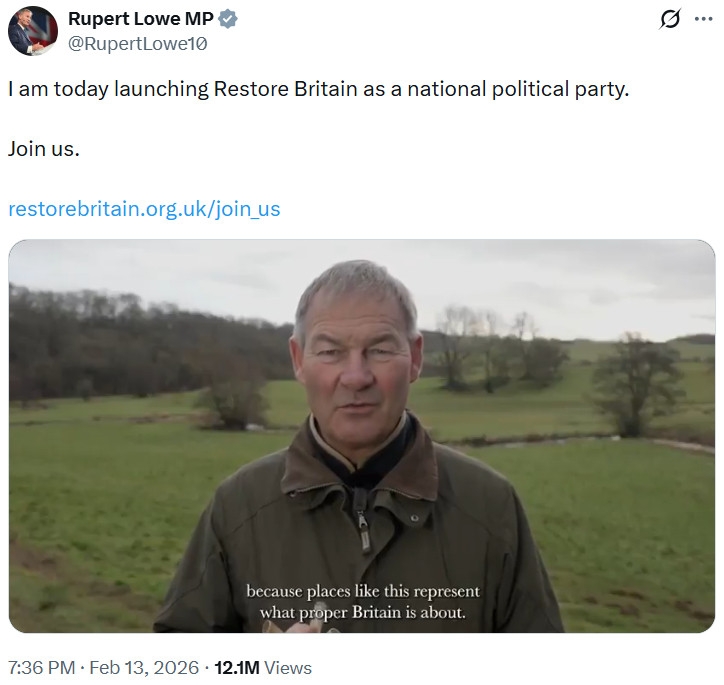This screenshot has height=685, width=724.
Task: Play the embedded countryside video
Action: point(361,435)
